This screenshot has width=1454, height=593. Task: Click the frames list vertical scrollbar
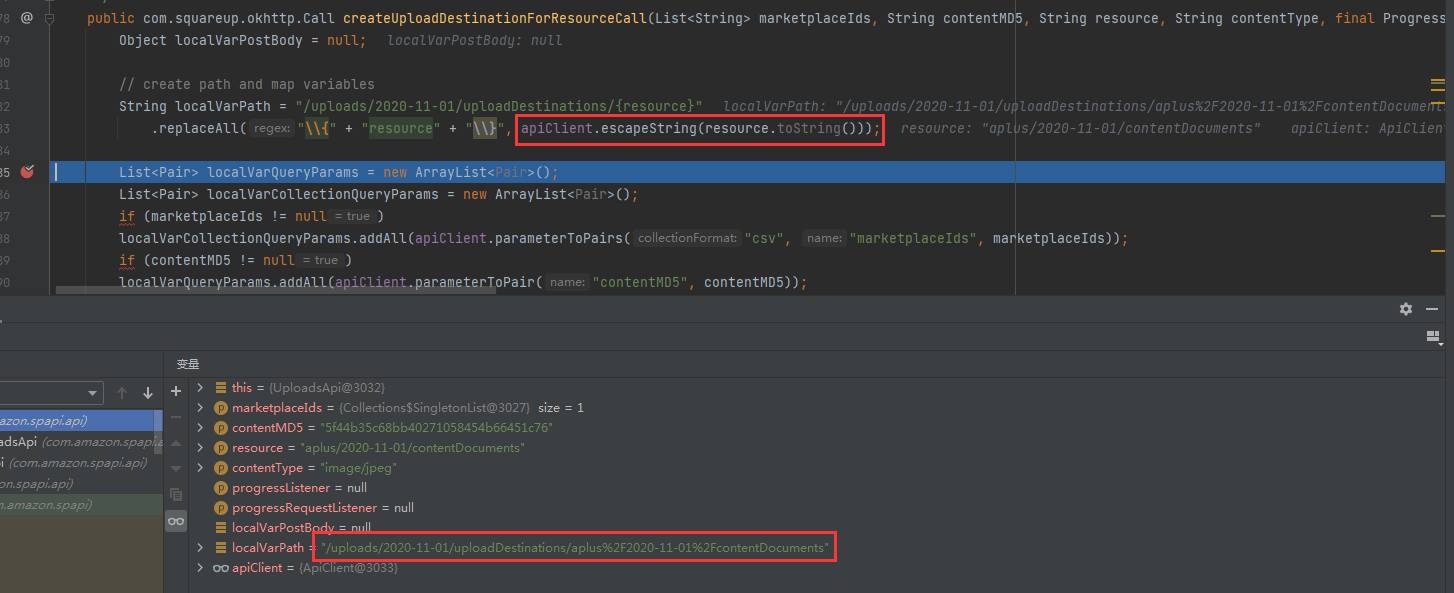tap(158, 432)
